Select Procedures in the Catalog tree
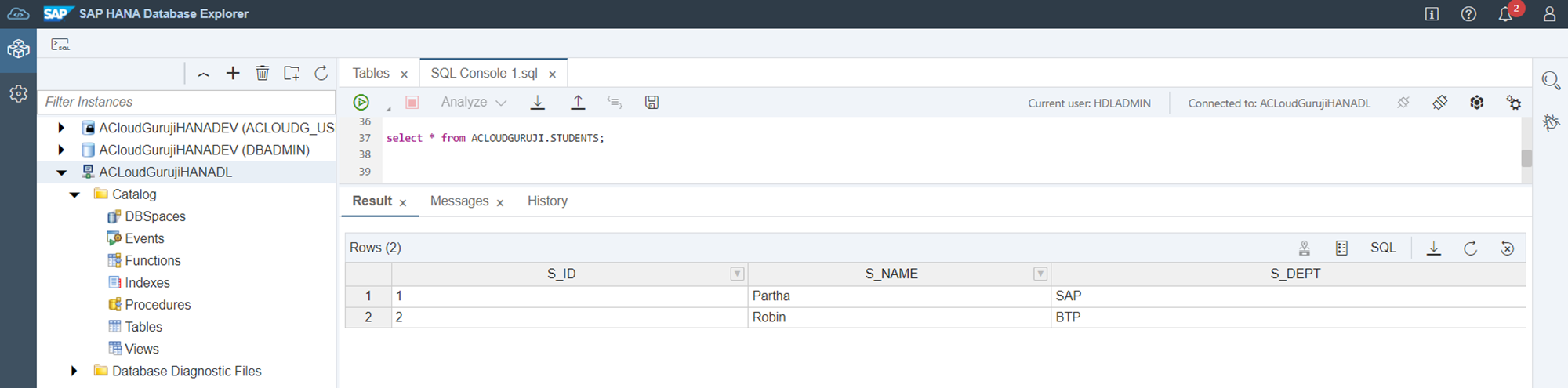 158,305
